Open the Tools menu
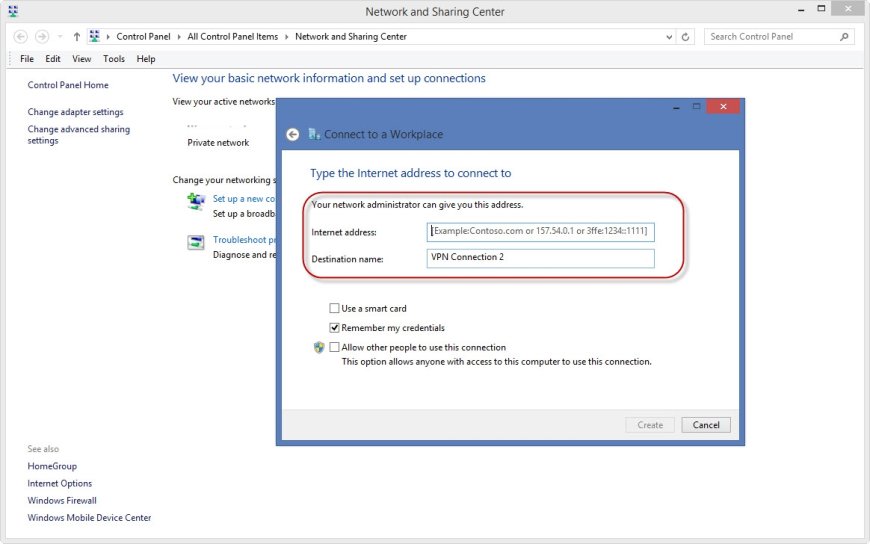The width and height of the screenshot is (870, 544). pyautogui.click(x=114, y=59)
